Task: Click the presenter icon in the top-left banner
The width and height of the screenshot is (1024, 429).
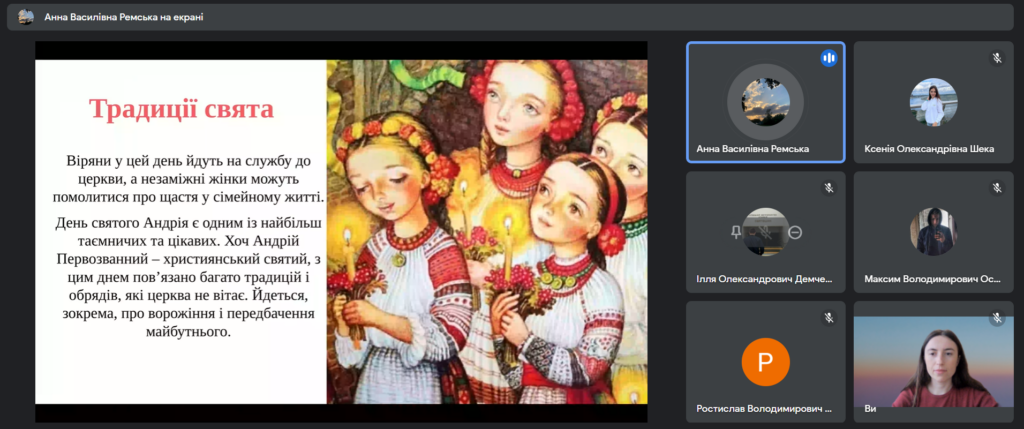Action: click(x=26, y=17)
